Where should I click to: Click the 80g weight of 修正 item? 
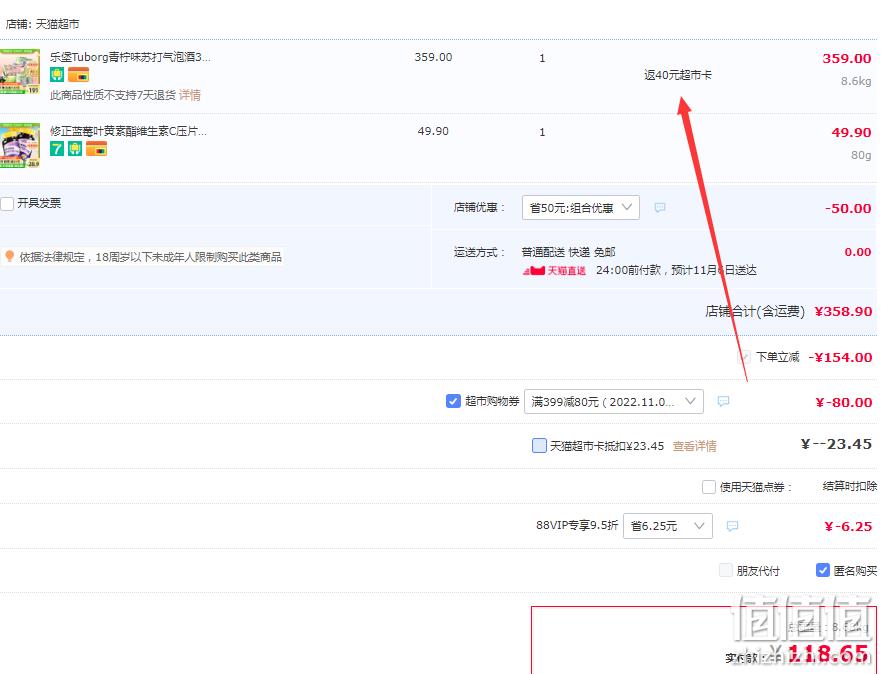click(861, 155)
